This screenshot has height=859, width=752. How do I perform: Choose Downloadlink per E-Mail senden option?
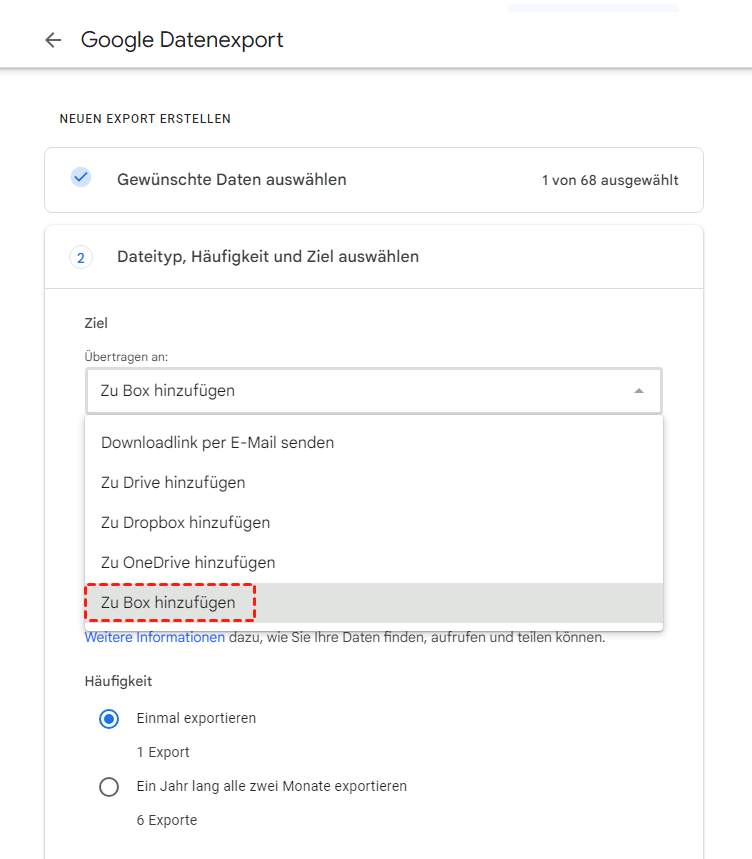tap(217, 442)
